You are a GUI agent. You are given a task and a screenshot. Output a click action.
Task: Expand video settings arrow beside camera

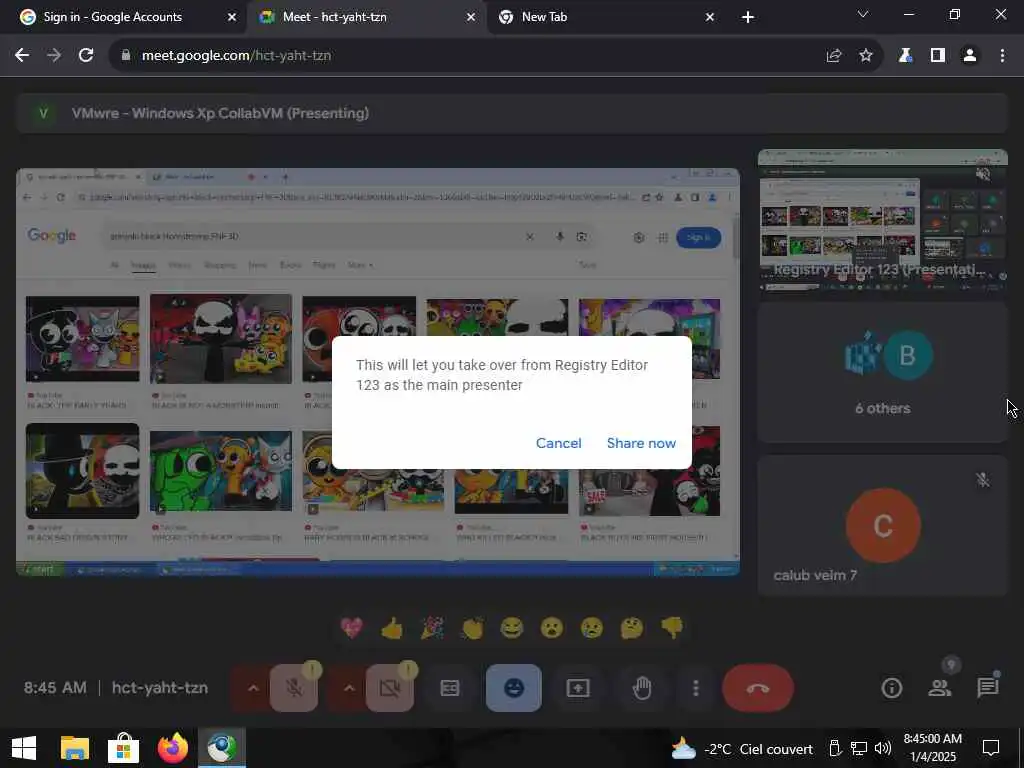point(349,688)
